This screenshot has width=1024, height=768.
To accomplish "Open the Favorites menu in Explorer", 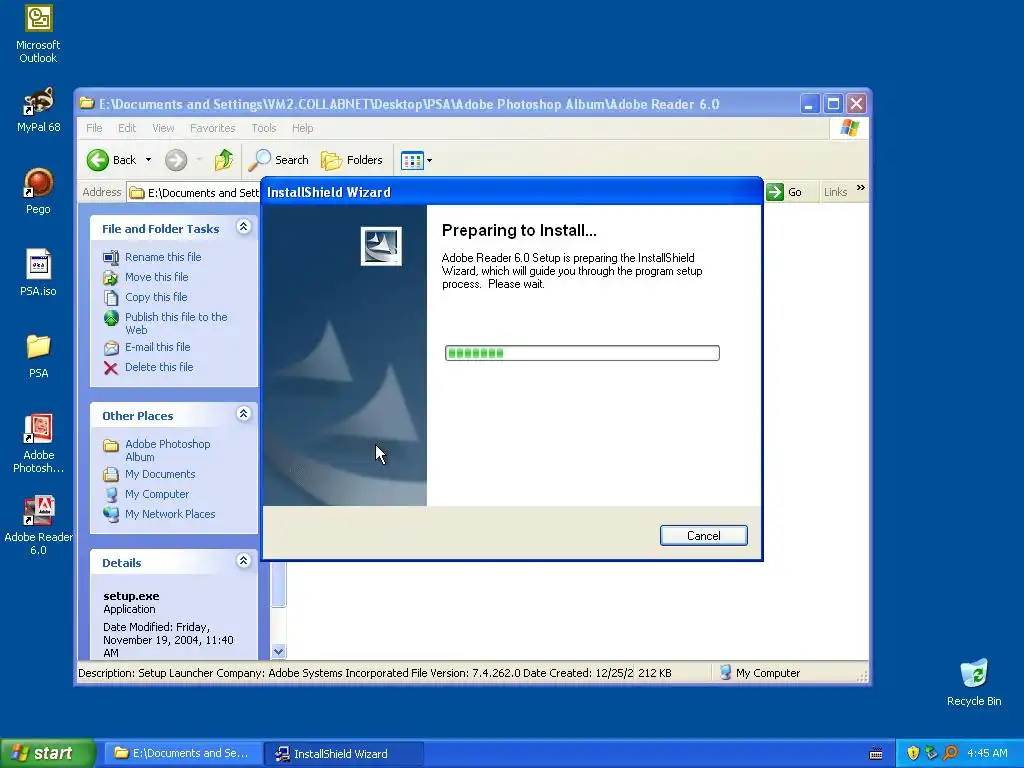I will click(x=212, y=128).
